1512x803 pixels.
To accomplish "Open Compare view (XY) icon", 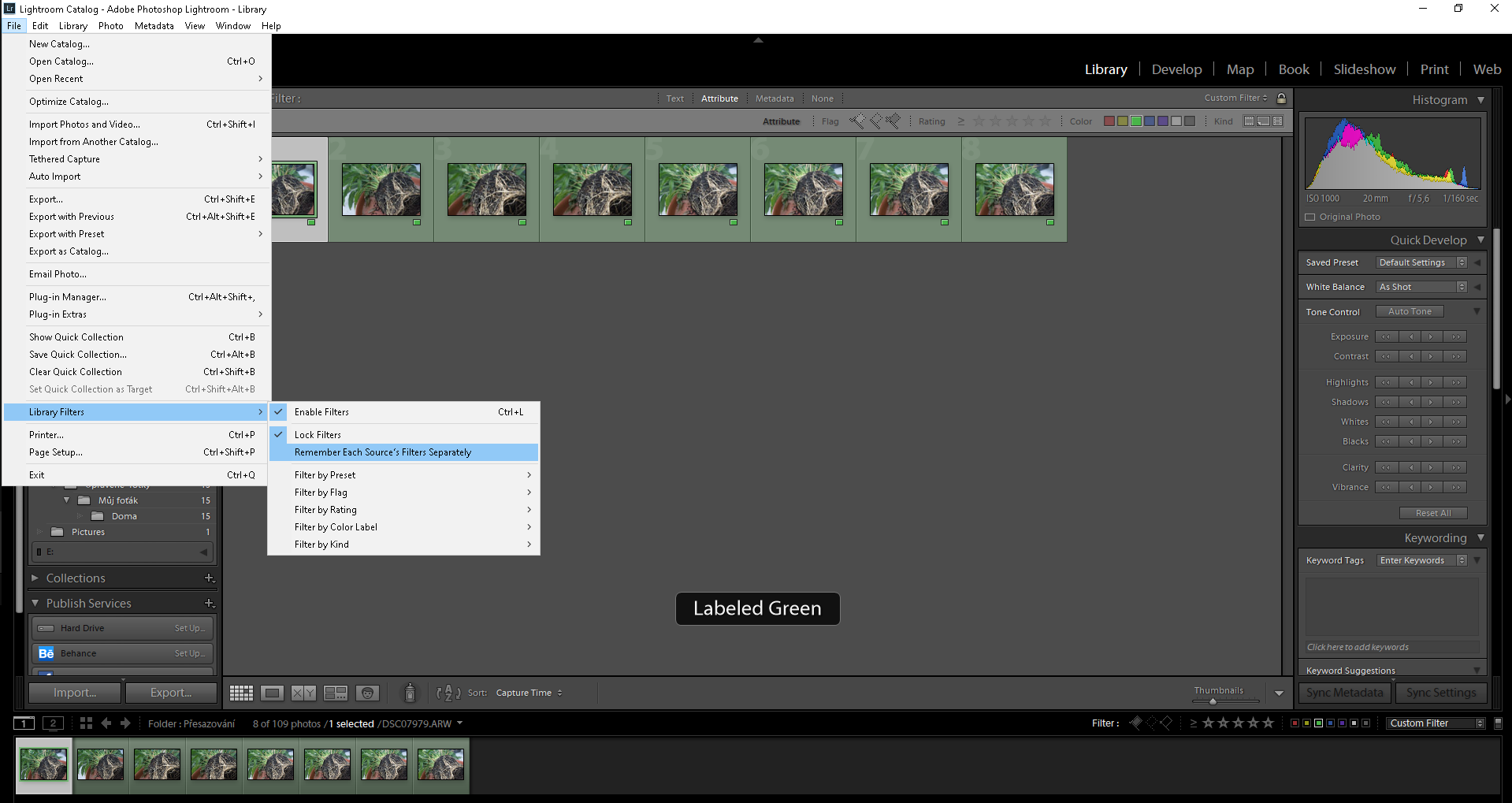I will (303, 693).
